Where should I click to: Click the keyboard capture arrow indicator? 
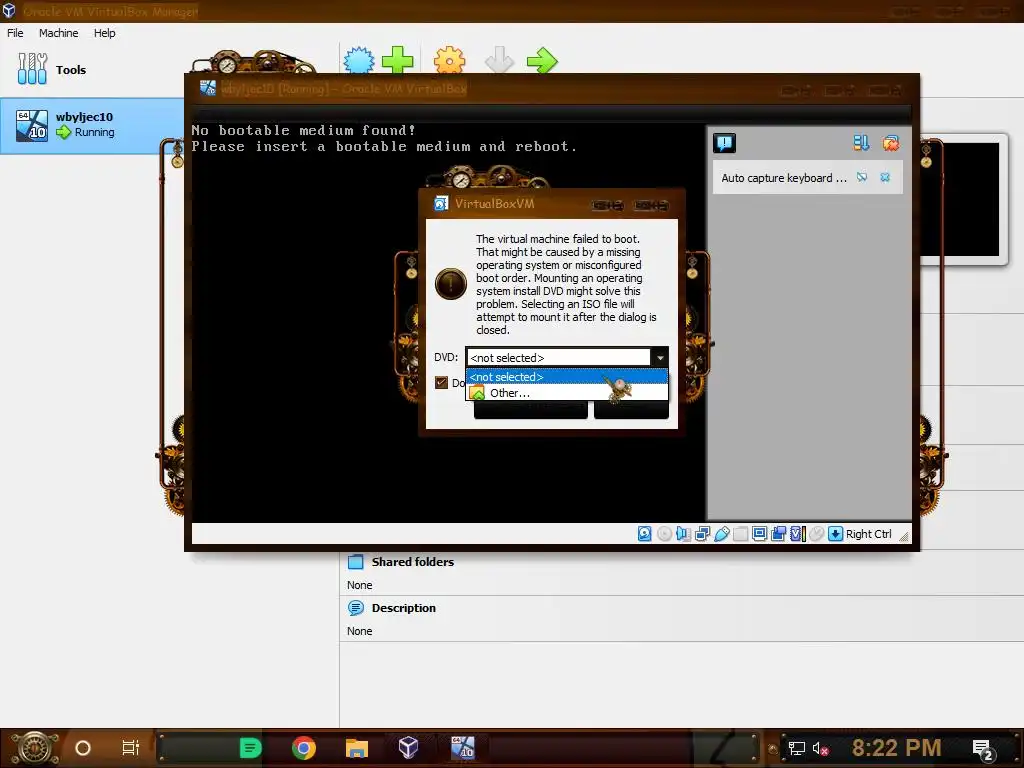(x=835, y=534)
